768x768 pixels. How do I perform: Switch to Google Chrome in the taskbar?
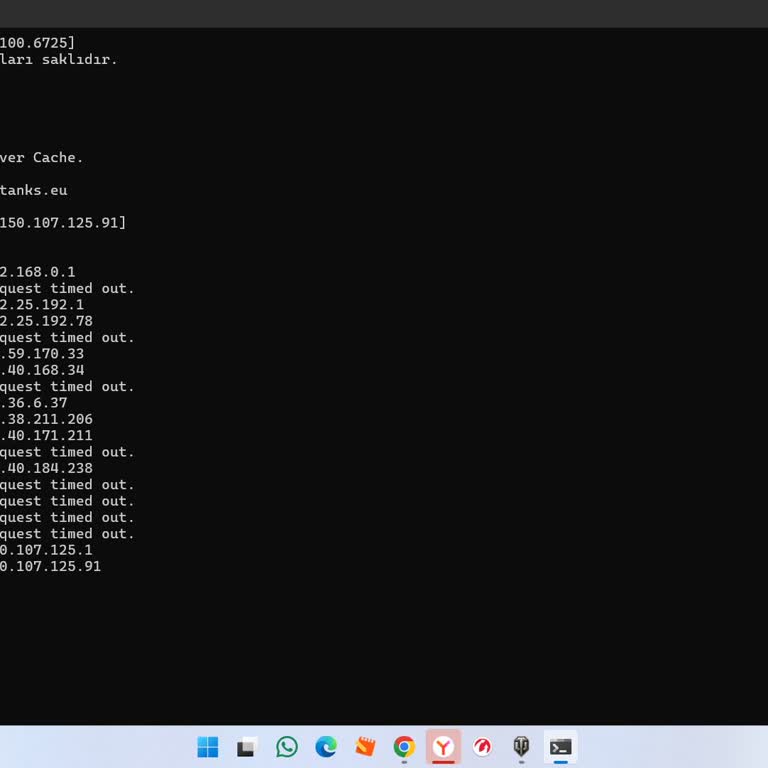pyautogui.click(x=404, y=747)
